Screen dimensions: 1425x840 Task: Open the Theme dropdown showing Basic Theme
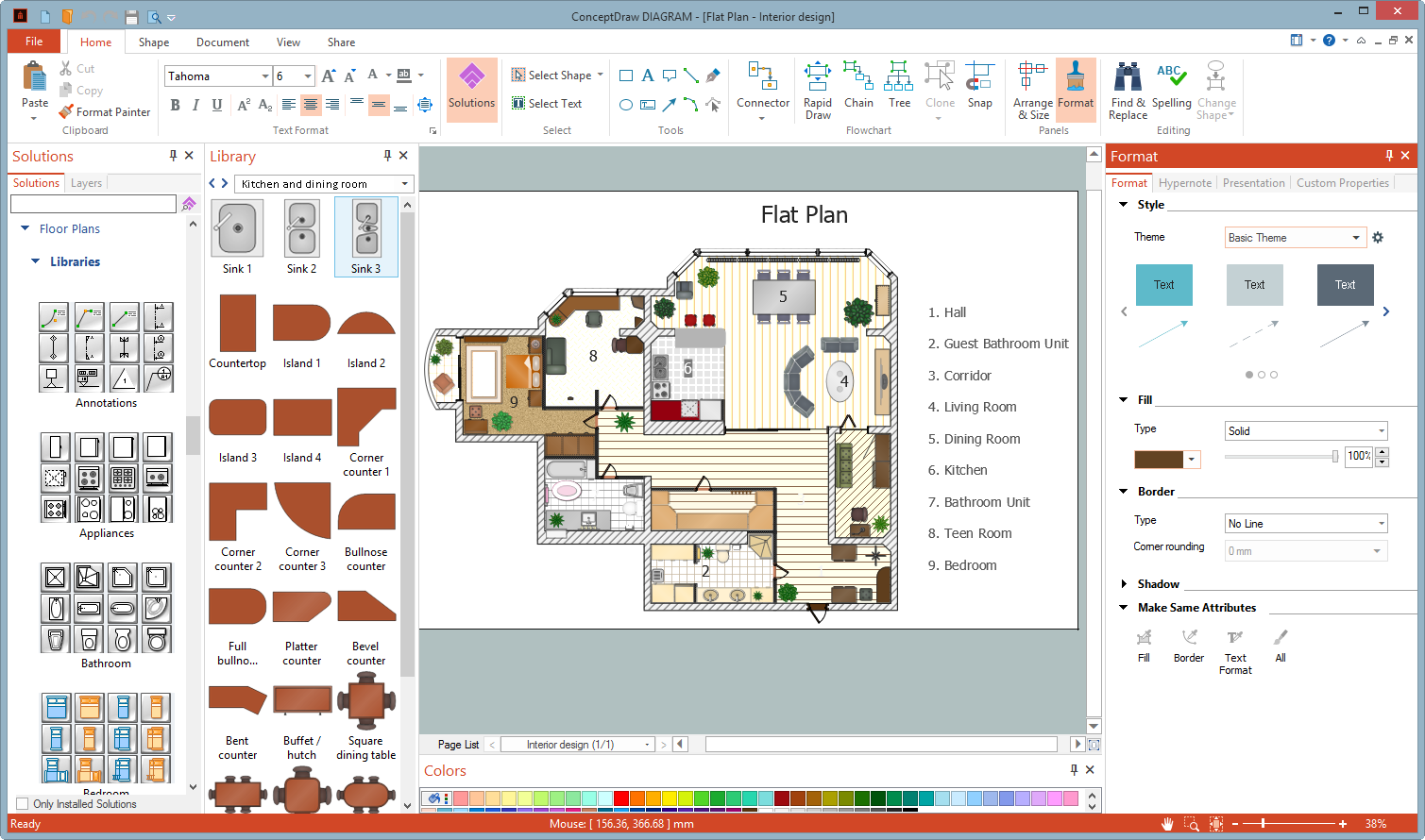(1294, 238)
